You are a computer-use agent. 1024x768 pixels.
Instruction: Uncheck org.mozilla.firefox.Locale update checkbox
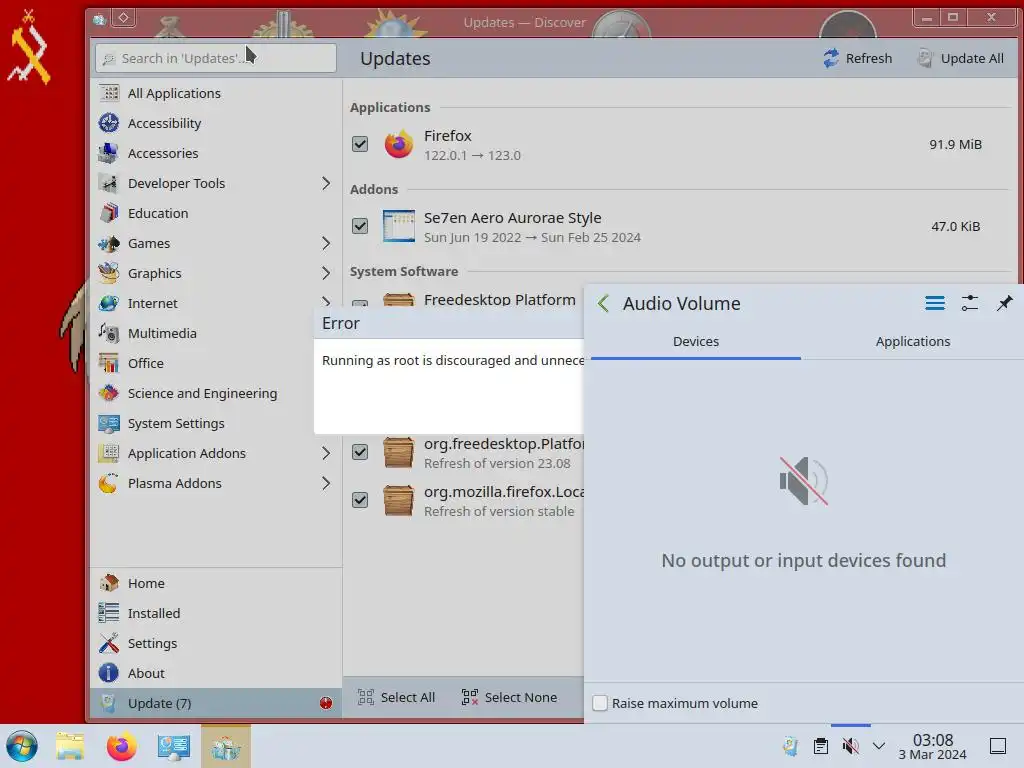(360, 500)
